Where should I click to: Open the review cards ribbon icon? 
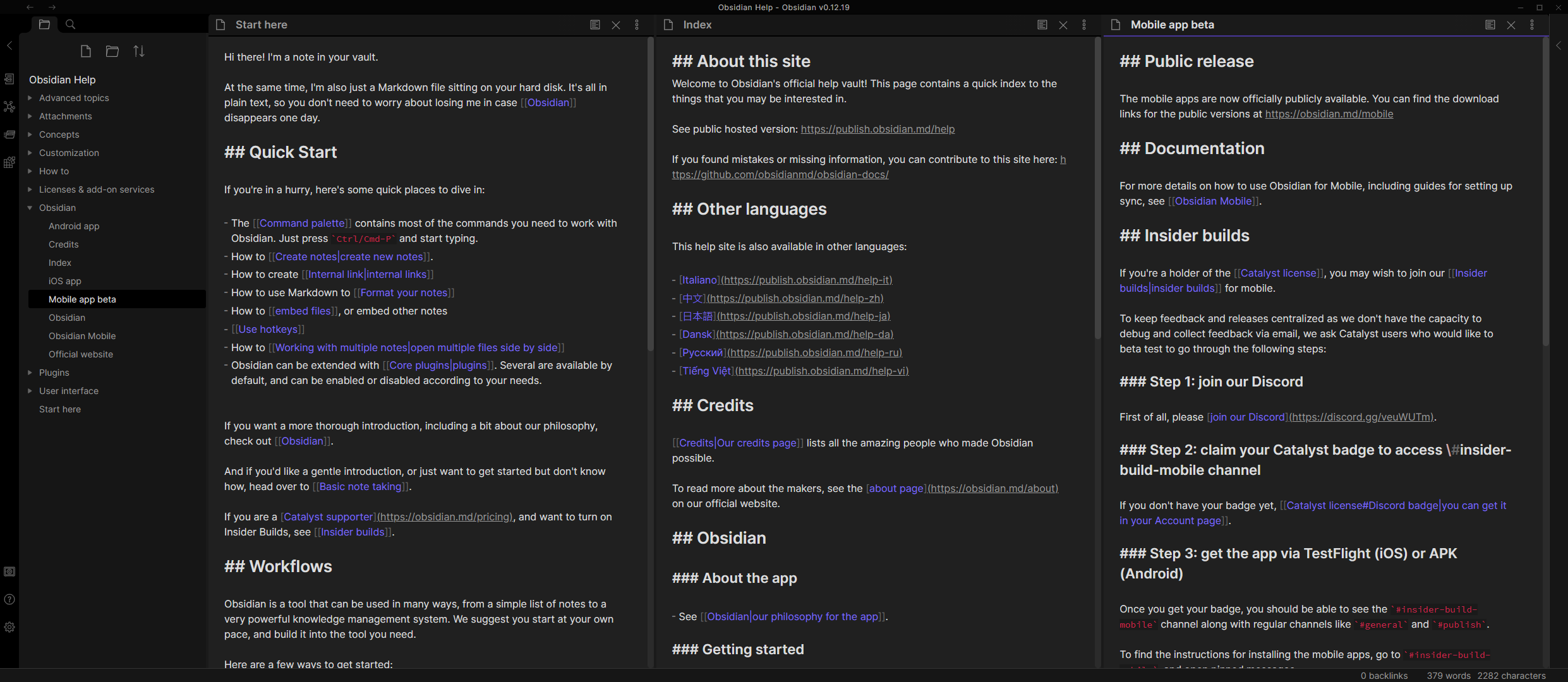[9, 135]
